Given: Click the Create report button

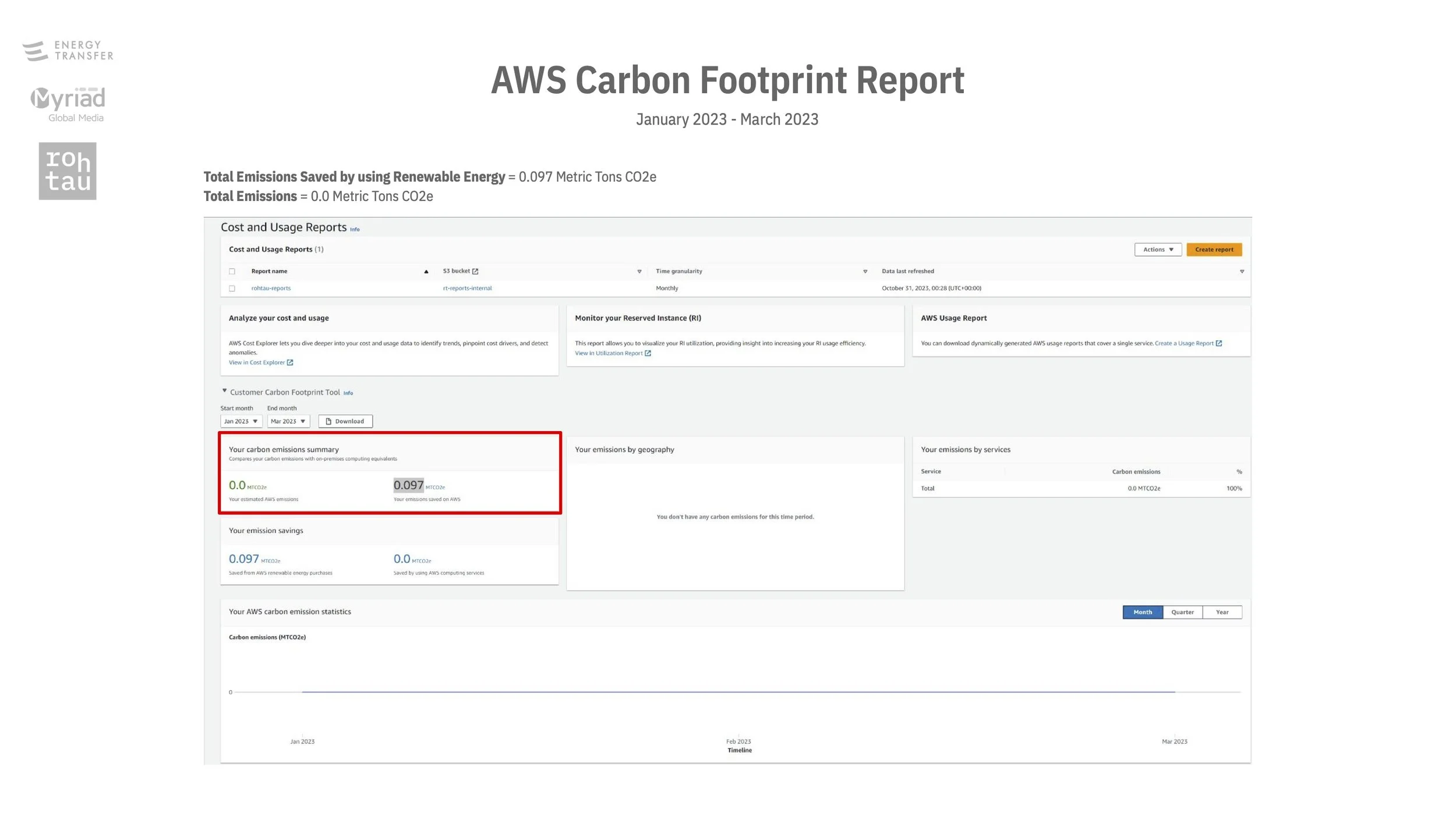Looking at the screenshot, I should (x=1214, y=249).
